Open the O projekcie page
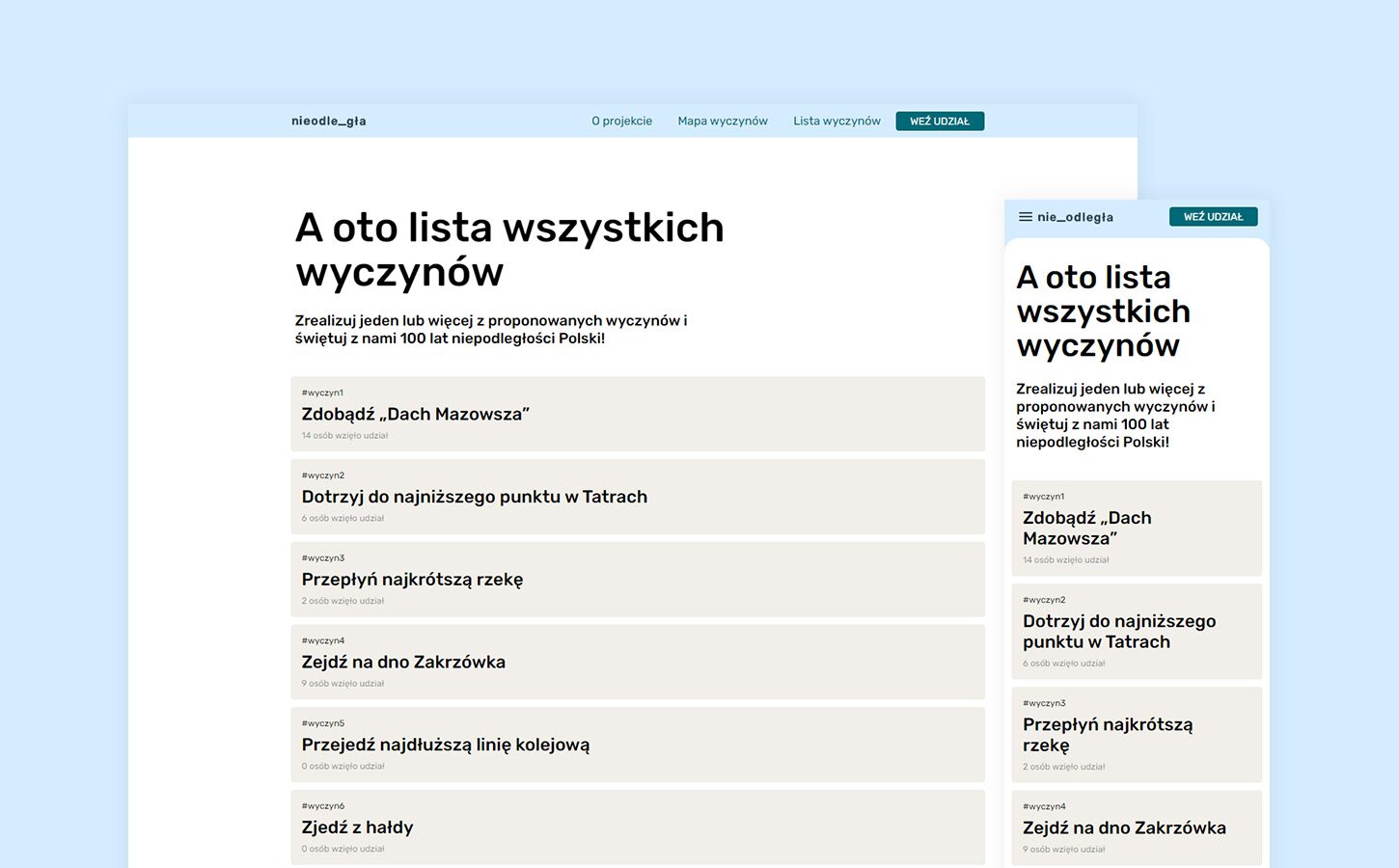Image resolution: width=1399 pixels, height=868 pixels. tap(621, 122)
